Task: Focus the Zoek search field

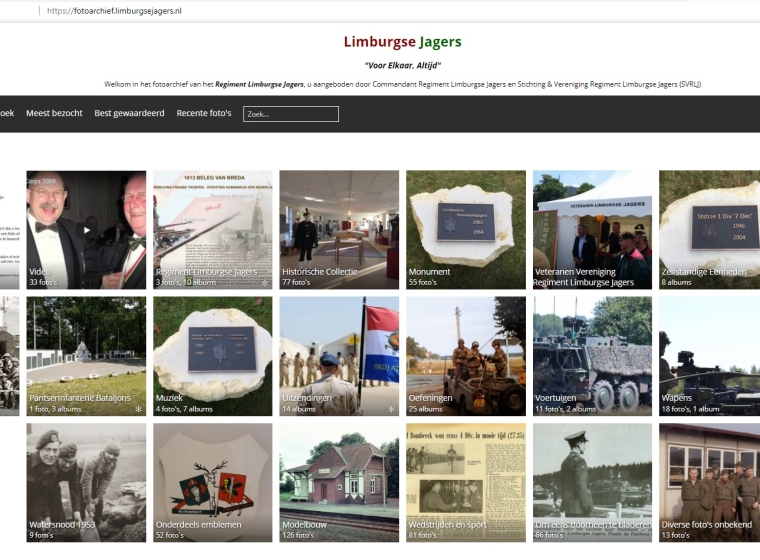Action: (x=291, y=114)
